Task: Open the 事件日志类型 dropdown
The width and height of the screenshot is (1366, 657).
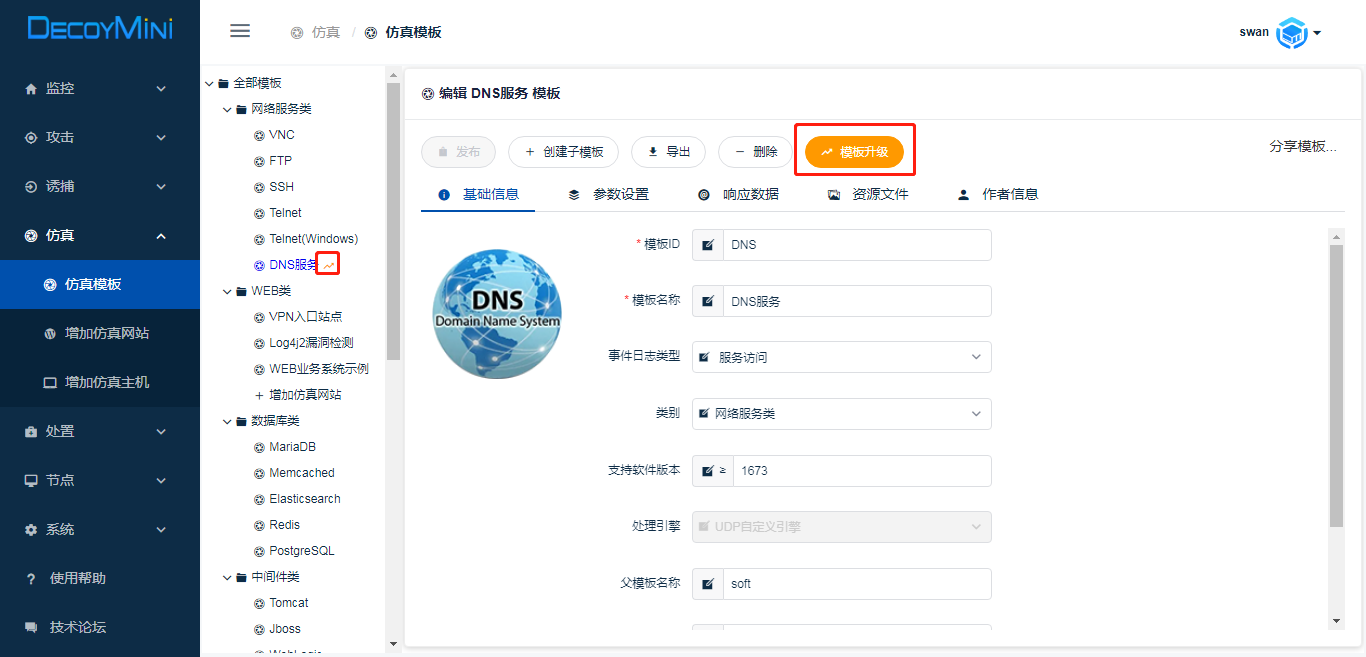Action: [x=842, y=357]
